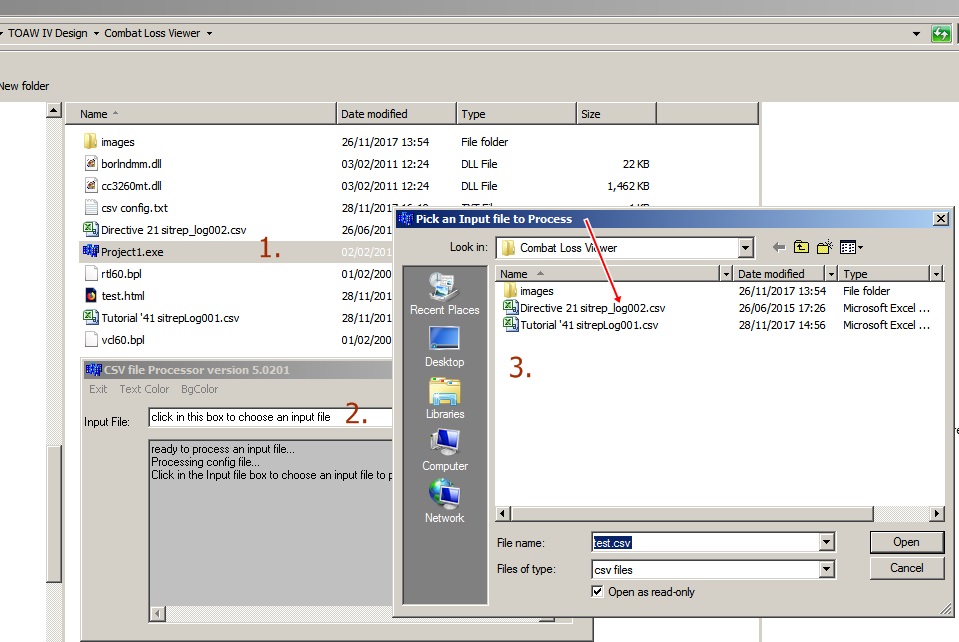Select Directive 21 sitrep_log002.csv in dialog list
Viewport: 959px width, 642px height.
point(592,308)
